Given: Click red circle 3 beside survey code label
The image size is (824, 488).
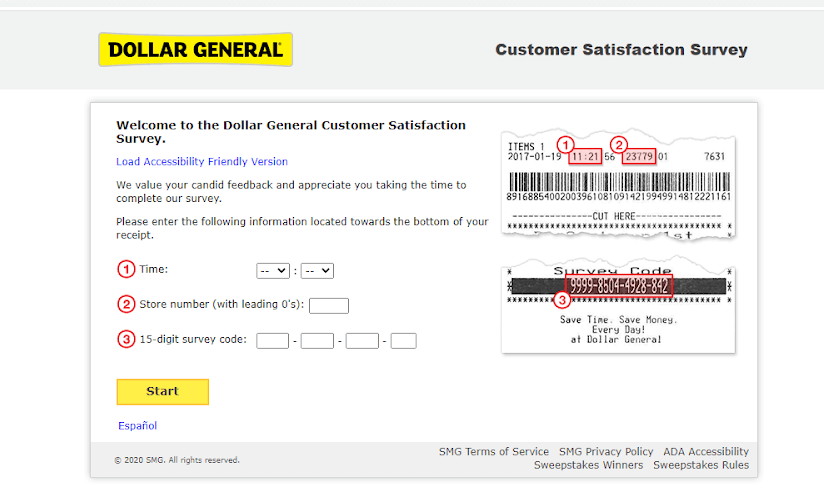Looking at the screenshot, I should 126,339.
